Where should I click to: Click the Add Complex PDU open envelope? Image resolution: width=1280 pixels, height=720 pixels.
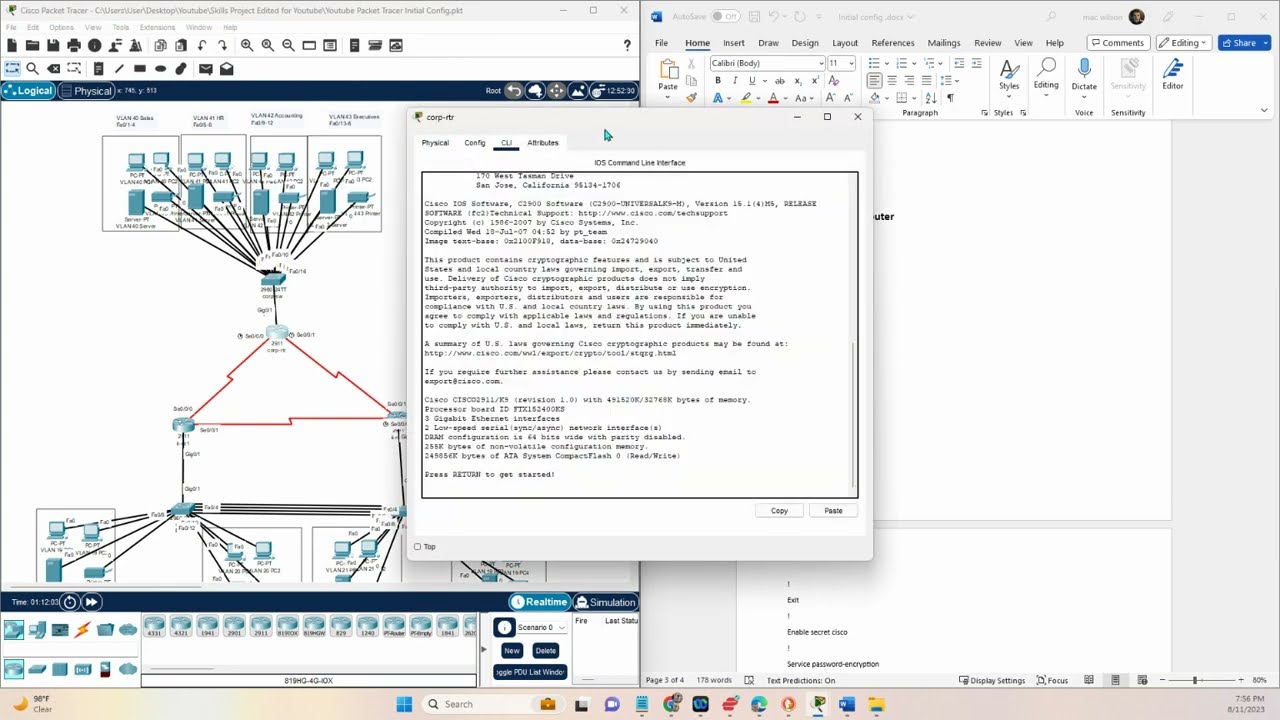(x=227, y=68)
